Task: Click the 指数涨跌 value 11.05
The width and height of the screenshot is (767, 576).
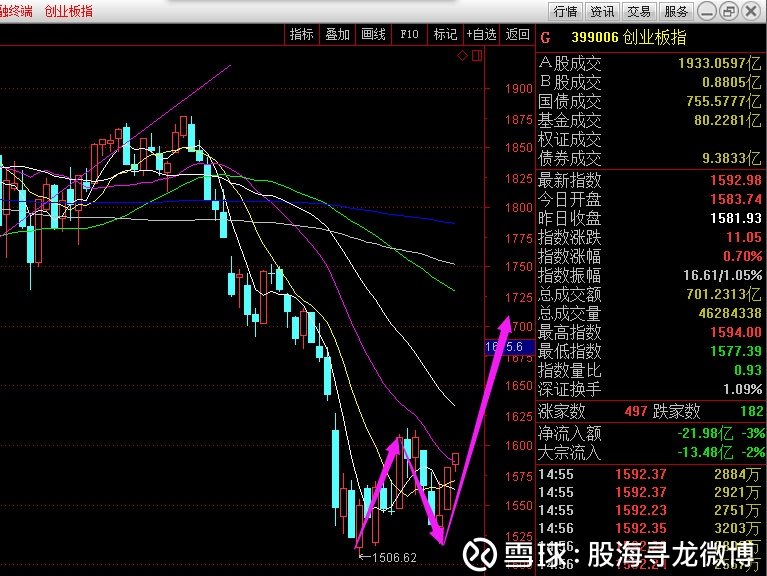Action: point(744,238)
